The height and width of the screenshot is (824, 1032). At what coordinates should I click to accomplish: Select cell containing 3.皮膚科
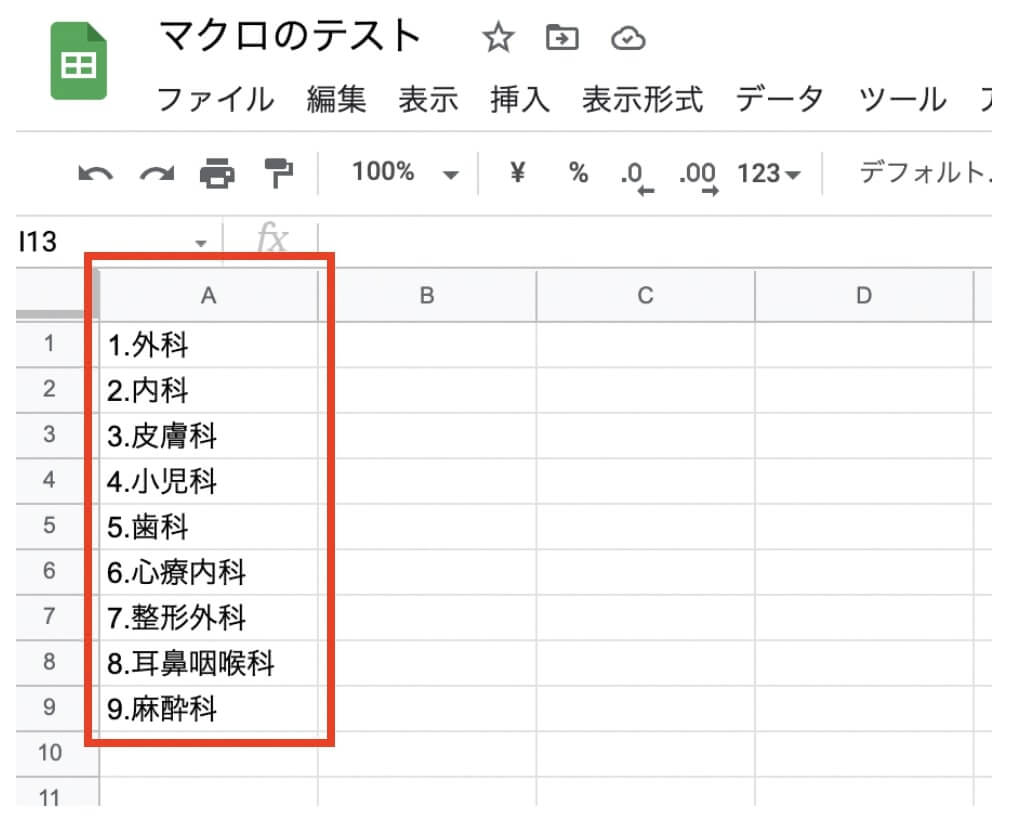[209, 436]
